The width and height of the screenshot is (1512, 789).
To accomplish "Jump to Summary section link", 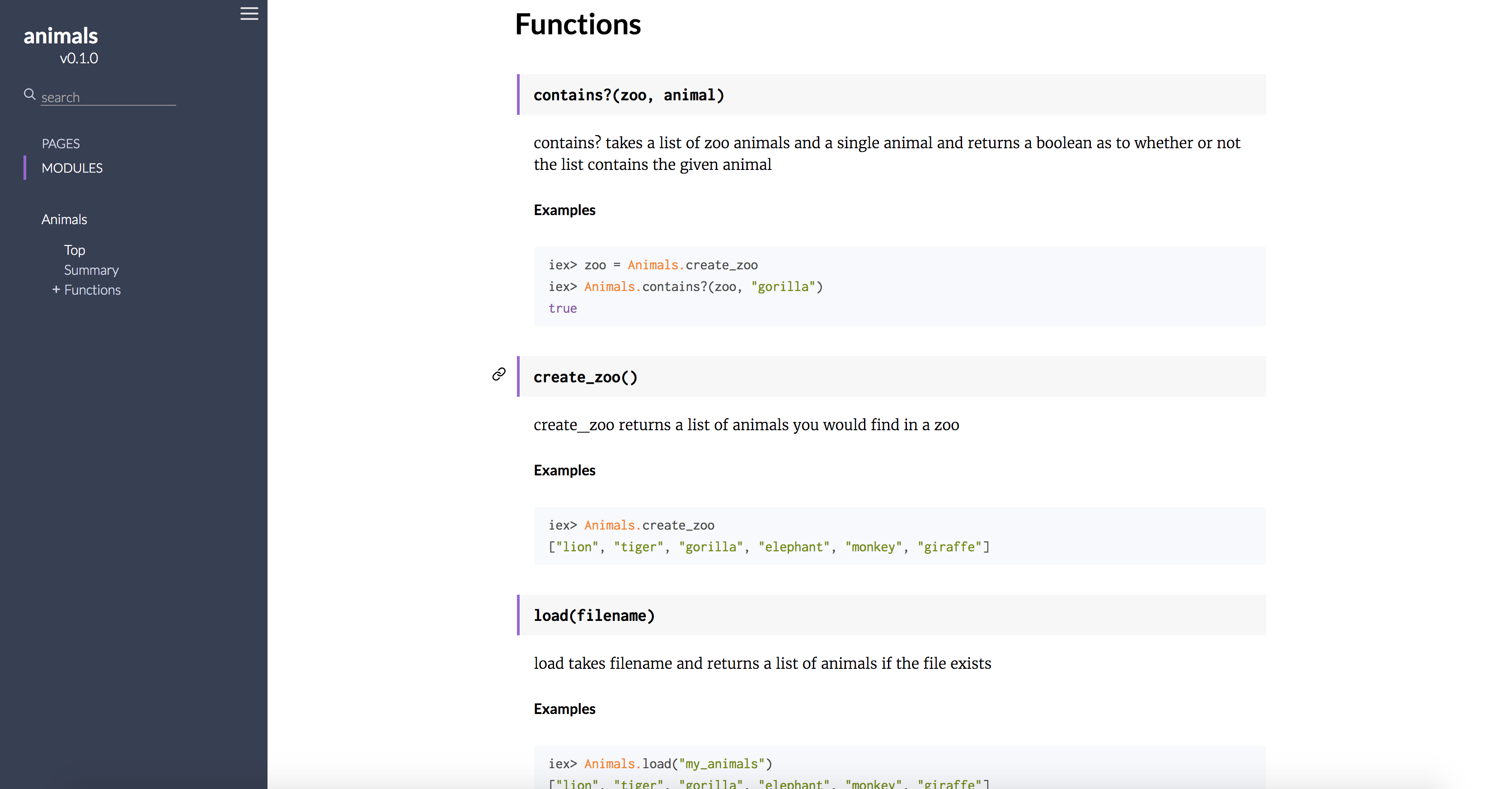I will pyautogui.click(x=91, y=270).
